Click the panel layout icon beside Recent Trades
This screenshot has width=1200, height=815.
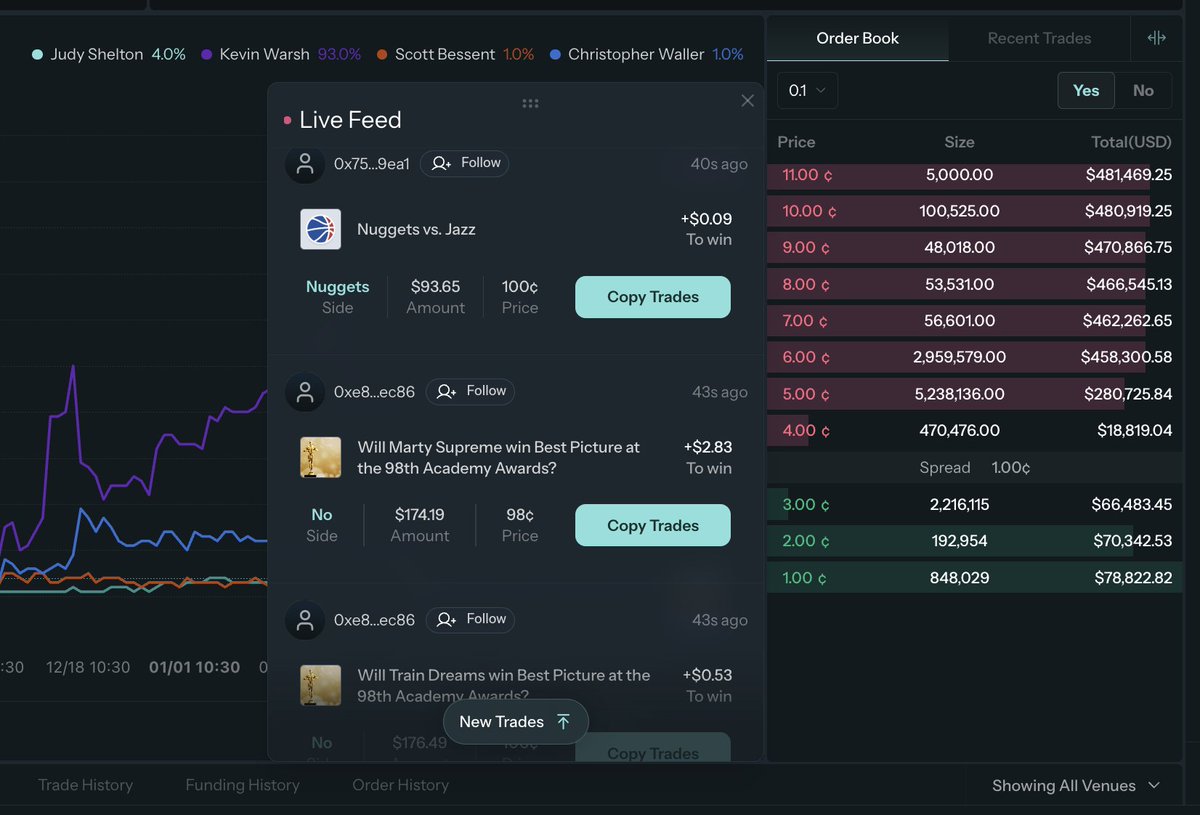[x=1156, y=37]
